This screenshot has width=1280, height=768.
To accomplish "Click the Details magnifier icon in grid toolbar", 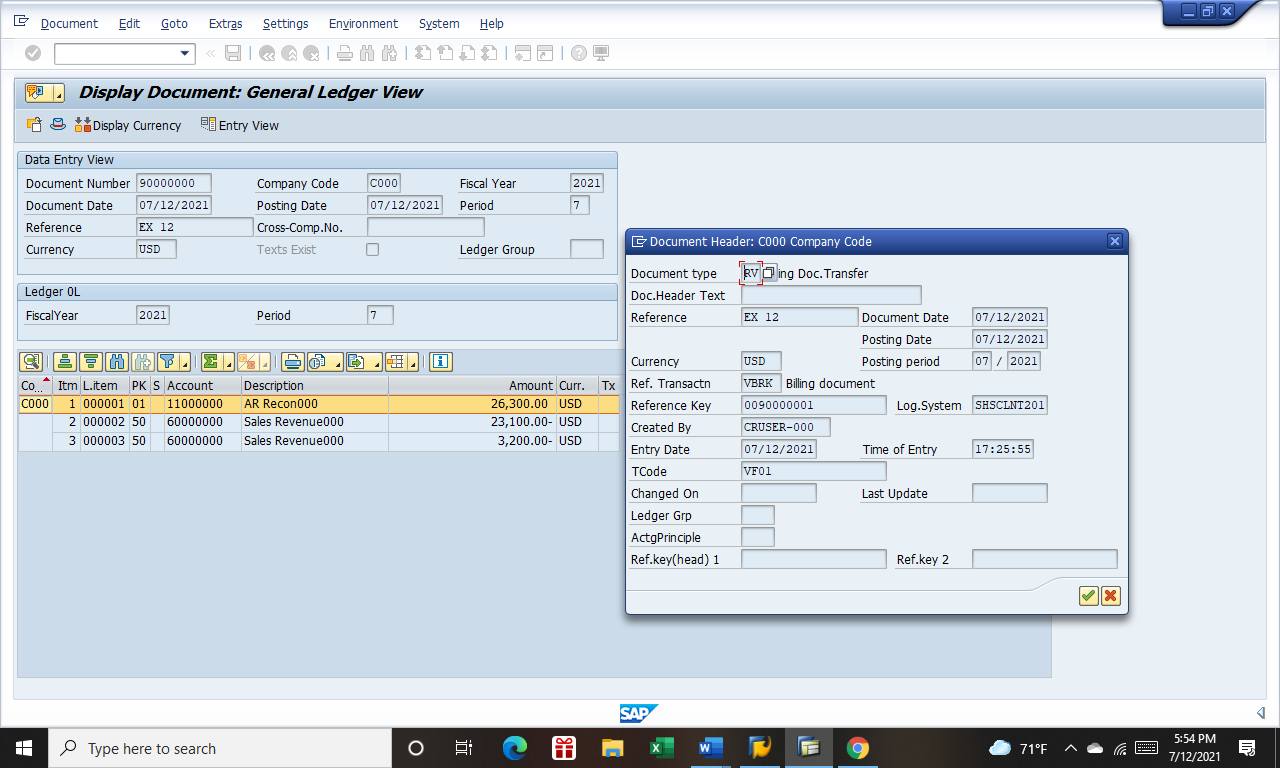I will 32,361.
